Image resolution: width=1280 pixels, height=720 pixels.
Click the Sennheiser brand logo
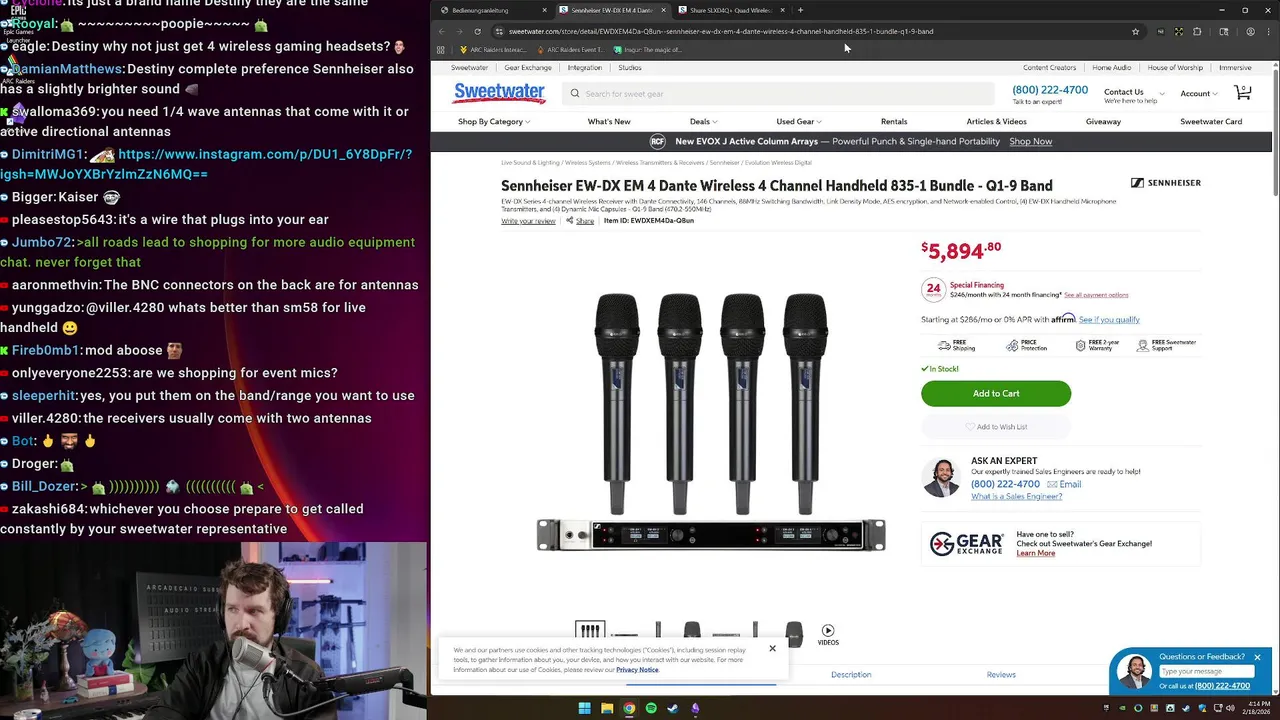pyautogui.click(x=1166, y=183)
